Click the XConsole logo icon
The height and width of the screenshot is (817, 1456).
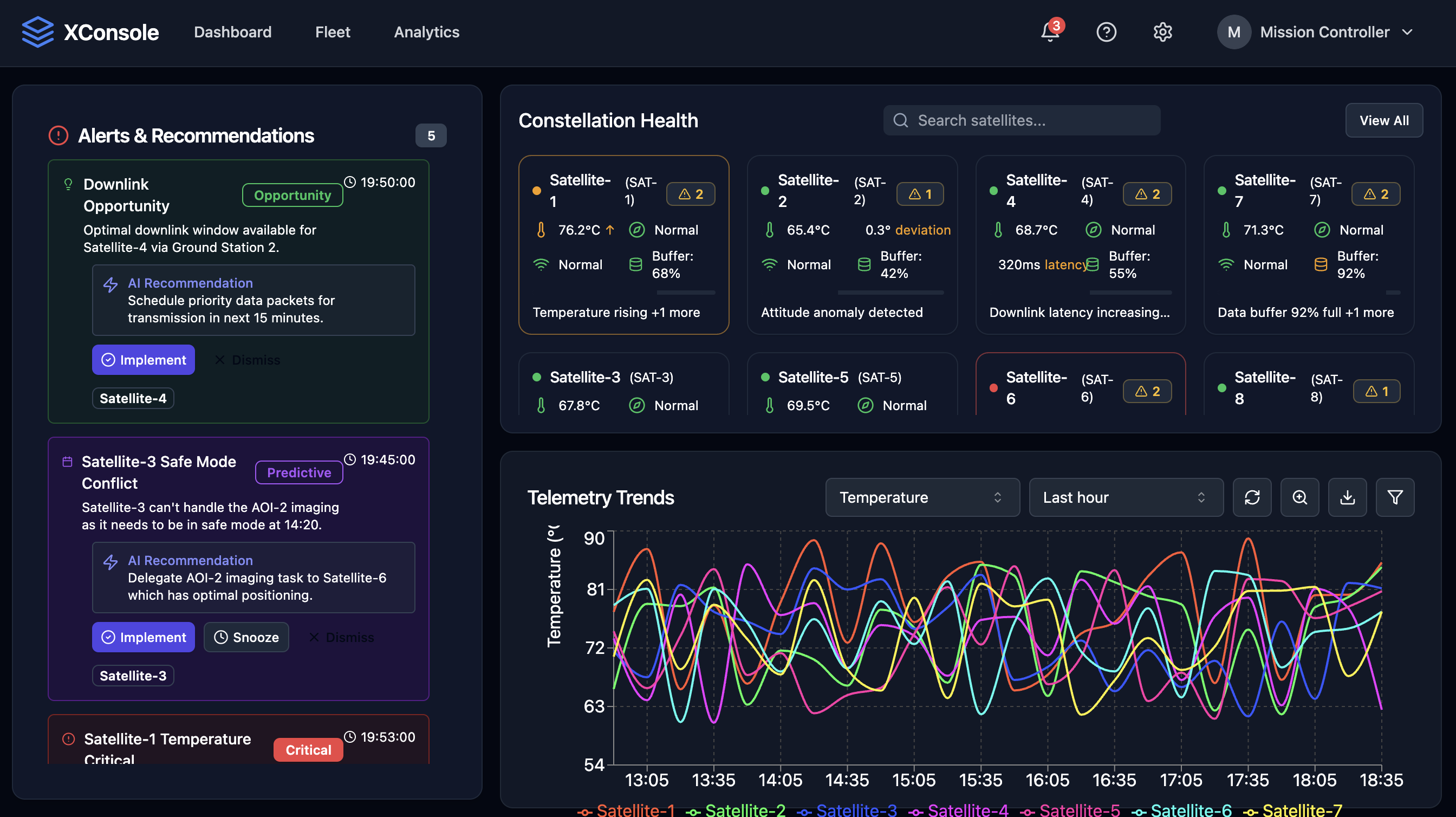[x=37, y=32]
